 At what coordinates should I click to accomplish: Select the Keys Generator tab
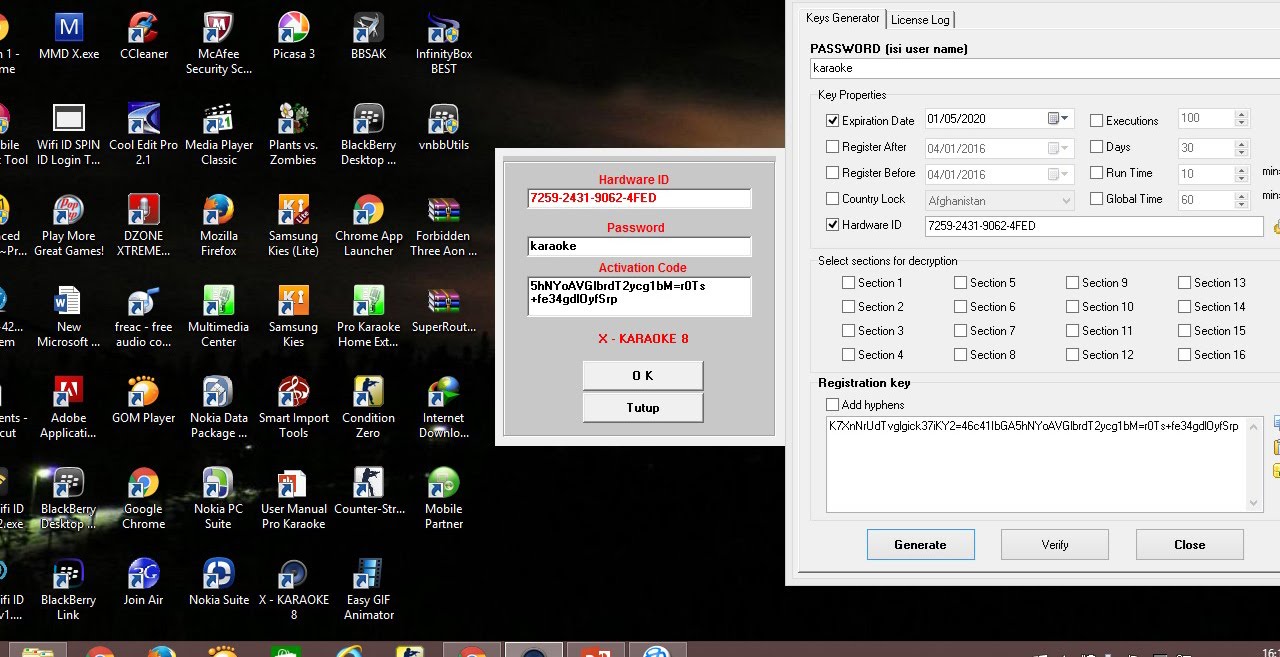(843, 18)
